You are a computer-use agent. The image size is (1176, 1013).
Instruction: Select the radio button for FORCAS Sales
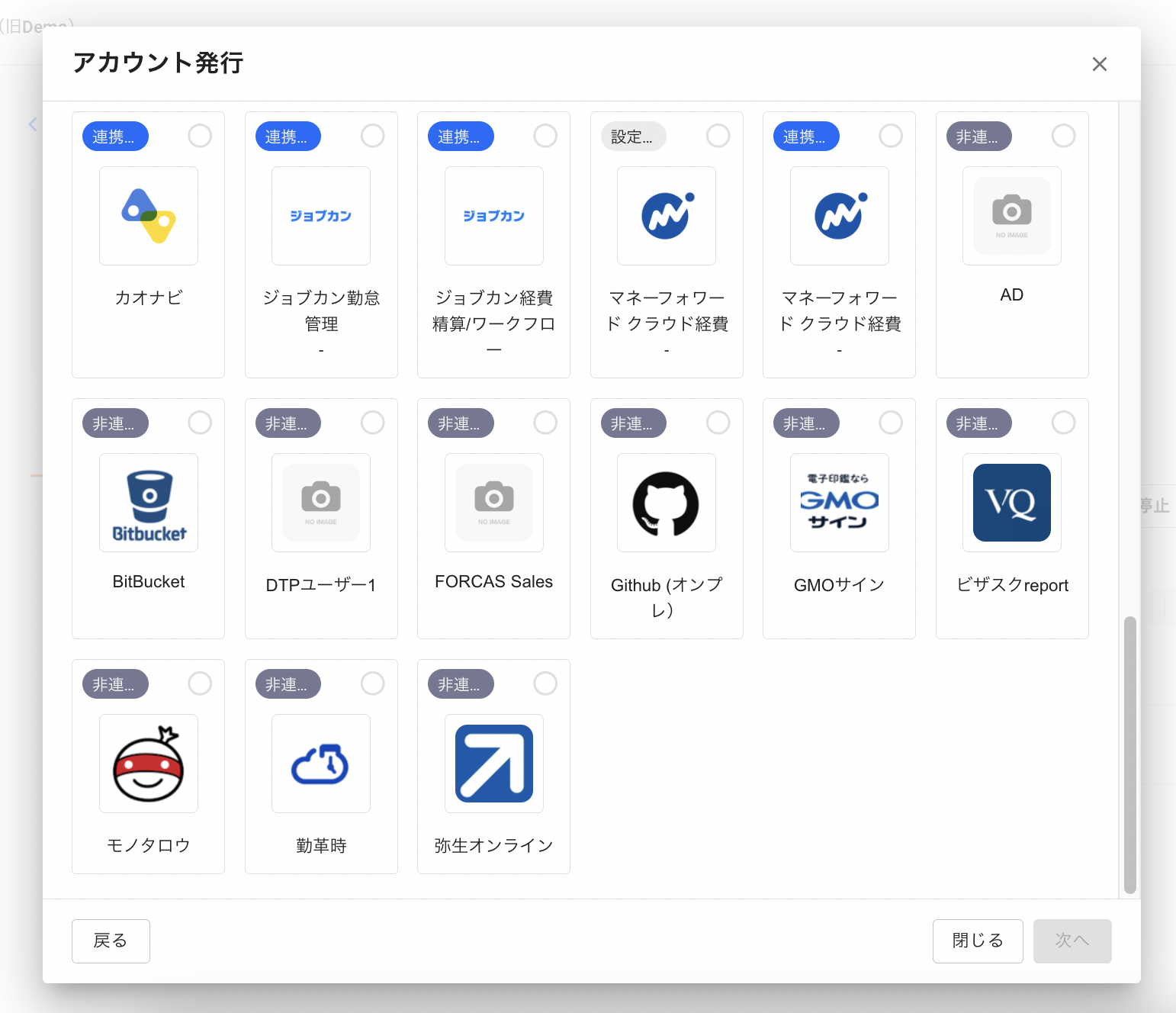[x=545, y=423]
